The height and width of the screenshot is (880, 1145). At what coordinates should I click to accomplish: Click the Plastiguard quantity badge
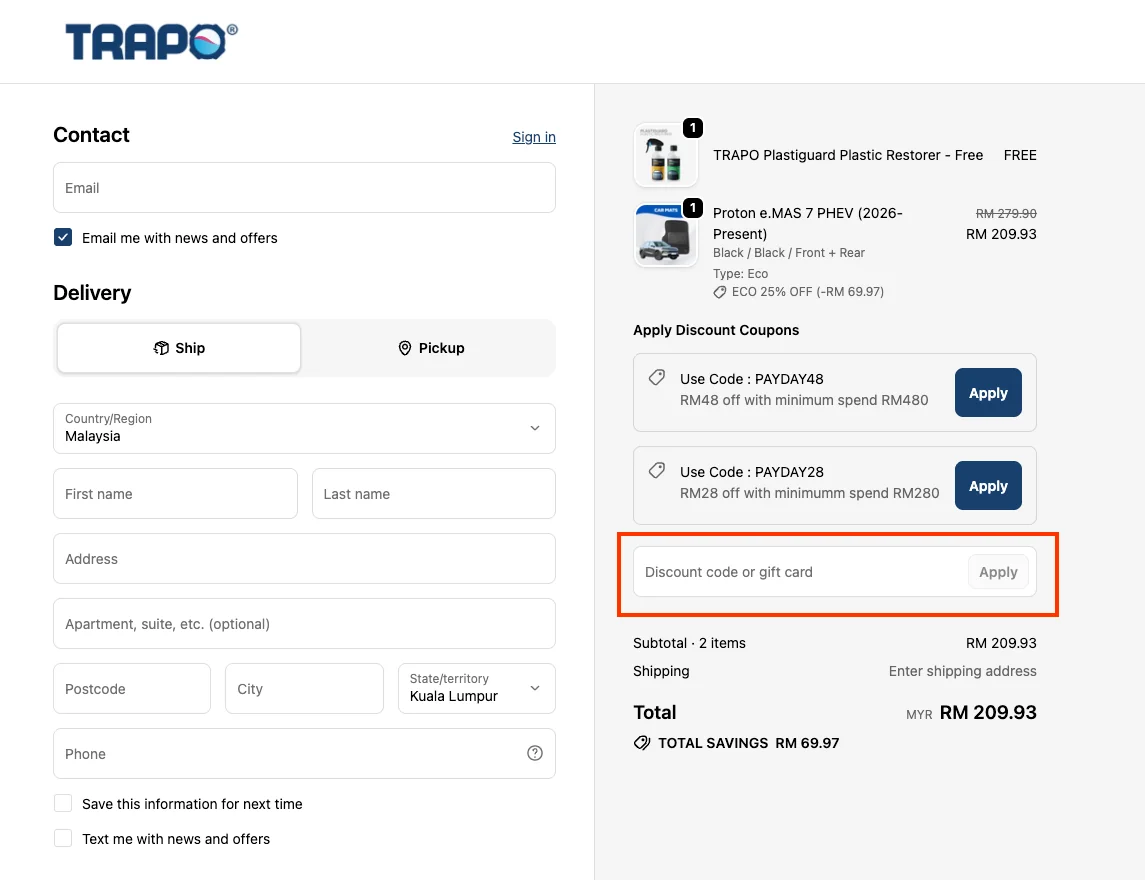[x=692, y=128]
